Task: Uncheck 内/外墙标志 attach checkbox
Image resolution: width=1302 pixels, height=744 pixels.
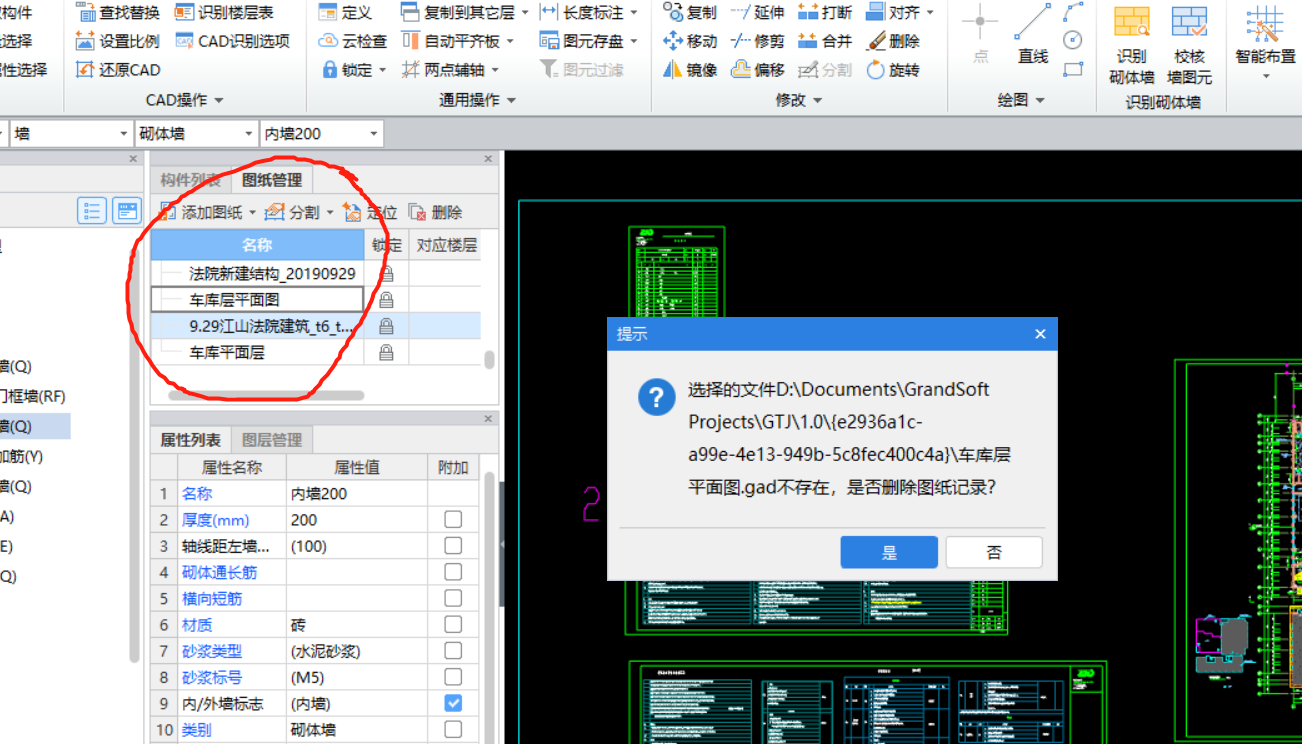Action: (453, 703)
